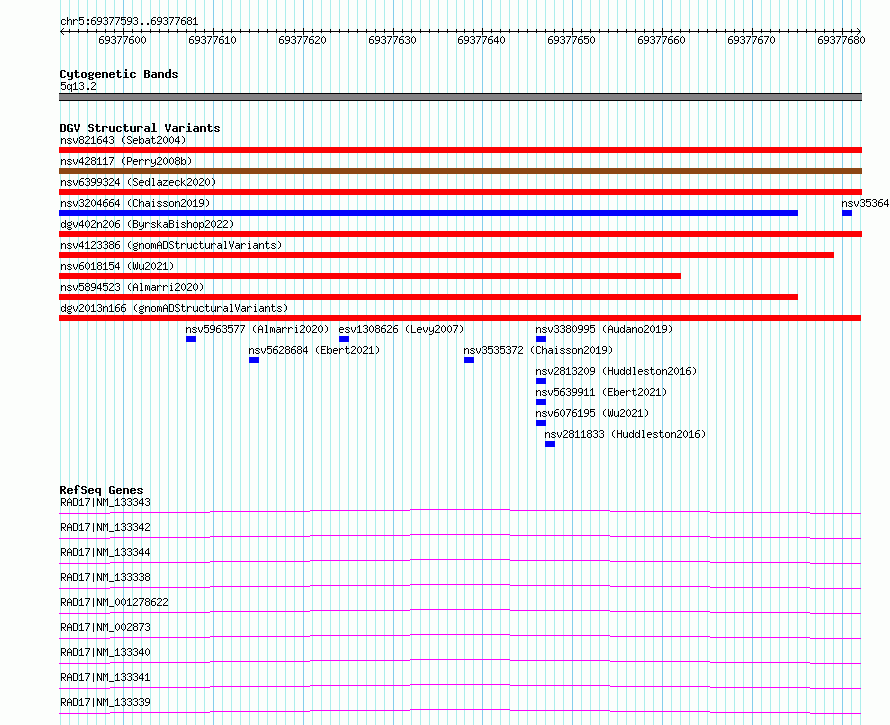Click ruler position 69377670
890x725 pixels.
[752, 40]
